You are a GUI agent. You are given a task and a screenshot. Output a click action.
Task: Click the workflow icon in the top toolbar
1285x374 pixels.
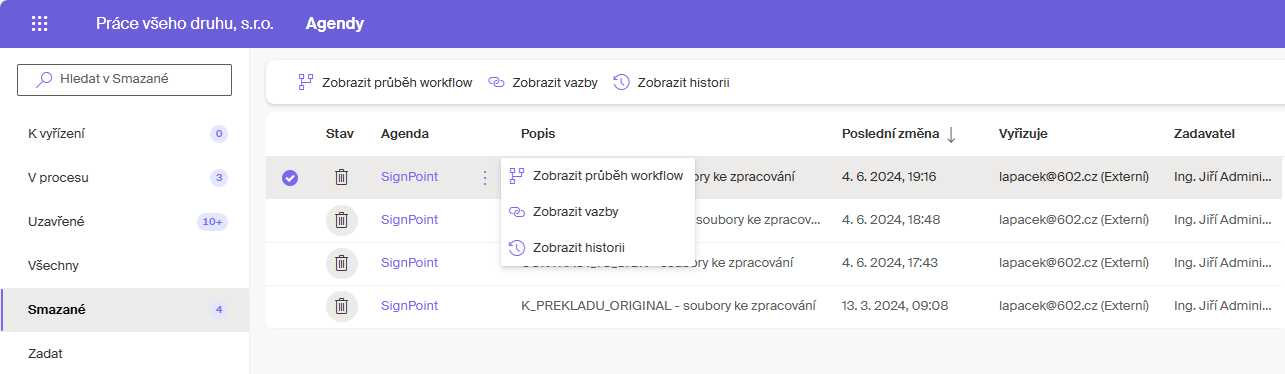(307, 83)
